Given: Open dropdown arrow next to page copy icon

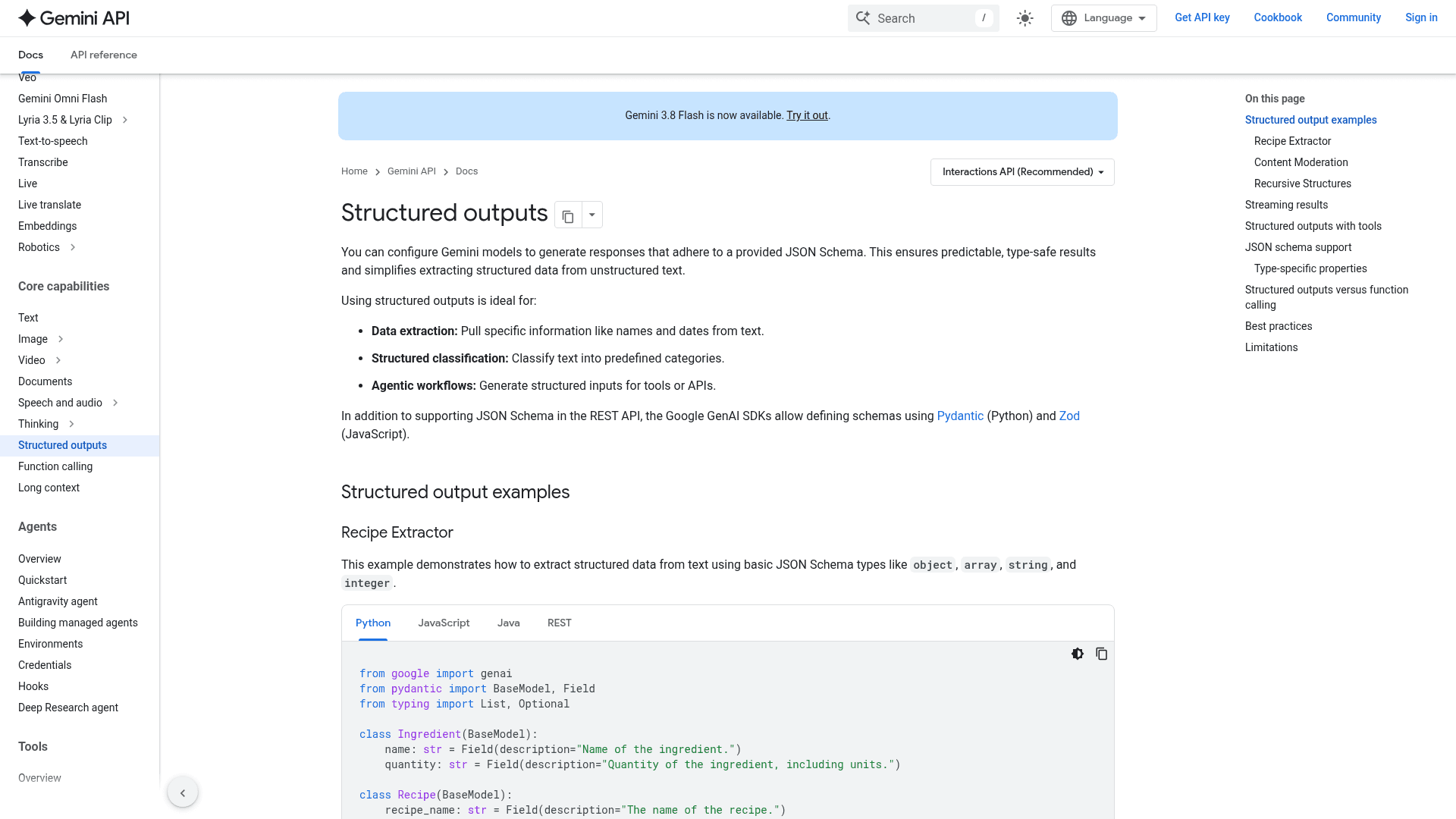Looking at the screenshot, I should (x=592, y=215).
